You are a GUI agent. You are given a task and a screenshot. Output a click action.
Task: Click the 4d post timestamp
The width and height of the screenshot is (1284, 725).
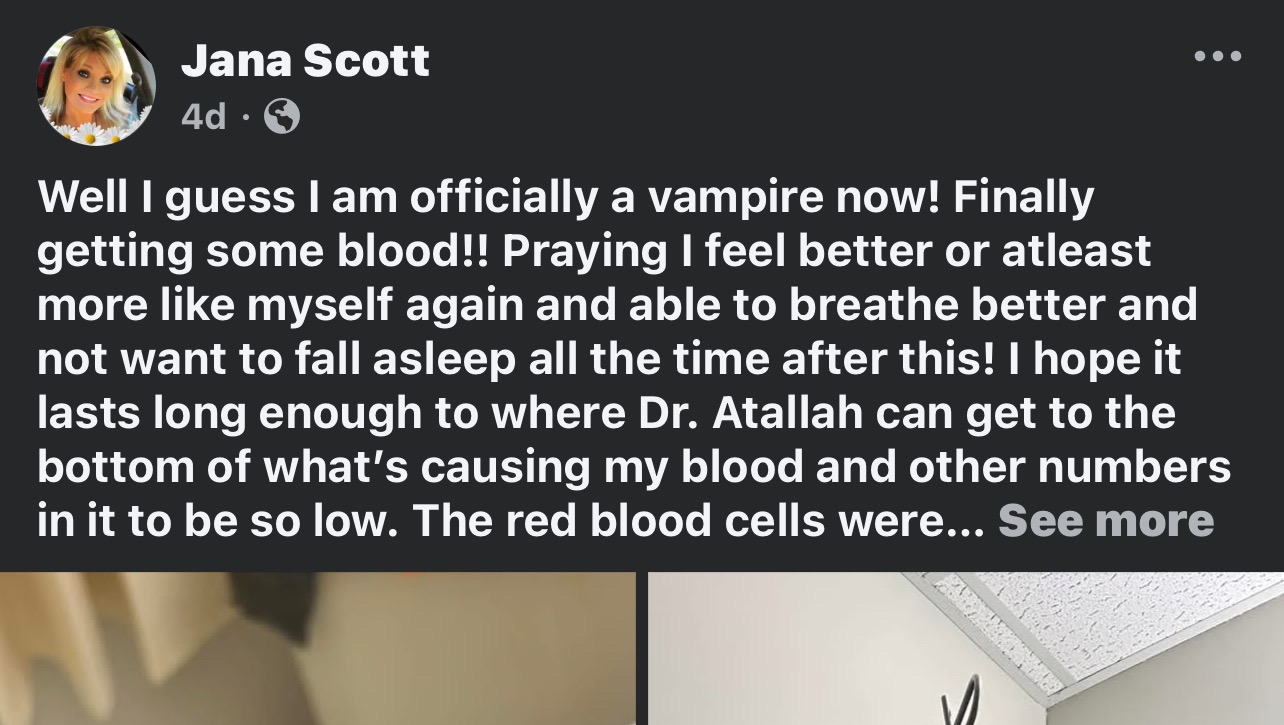tap(203, 118)
